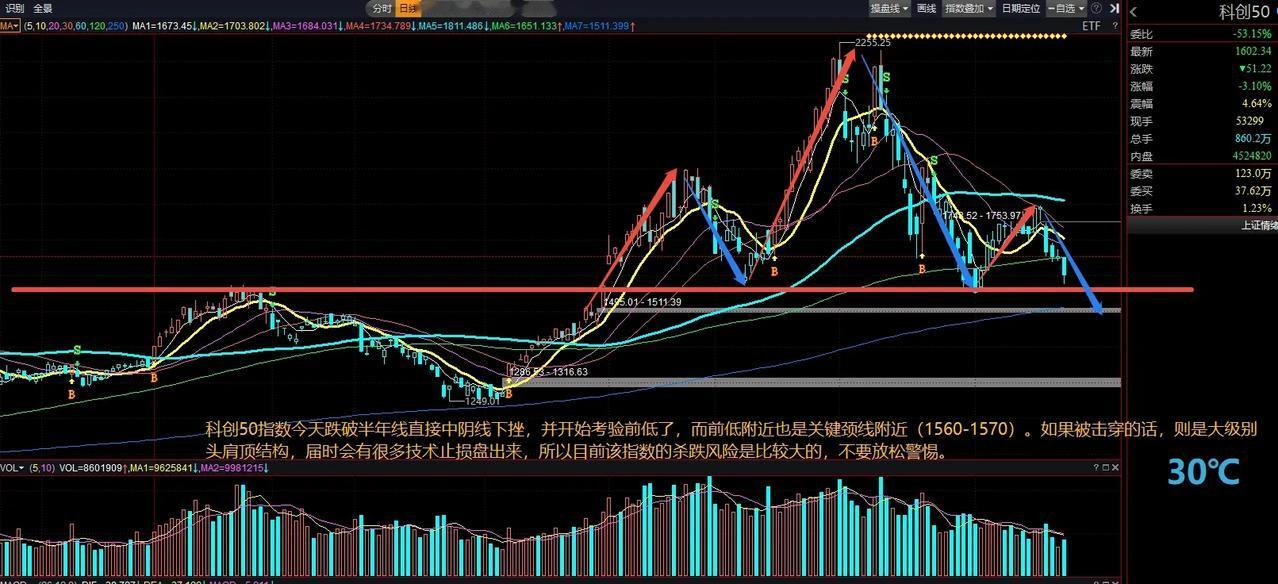Click the 上证情绪 tab in the side panel
This screenshot has height=584, width=1278.
coord(1259,225)
